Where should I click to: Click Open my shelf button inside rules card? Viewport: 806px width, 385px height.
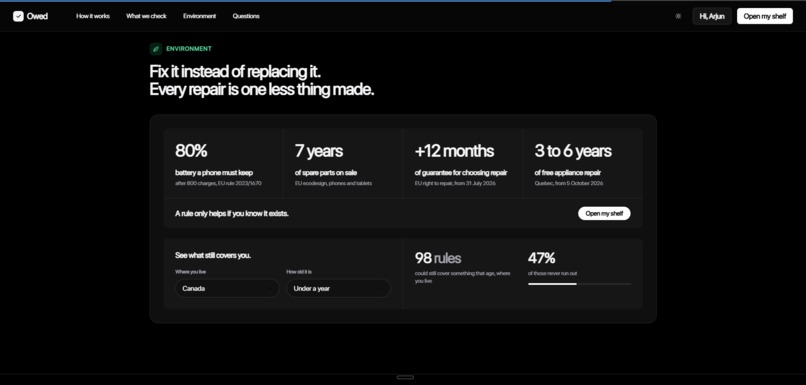(604, 213)
